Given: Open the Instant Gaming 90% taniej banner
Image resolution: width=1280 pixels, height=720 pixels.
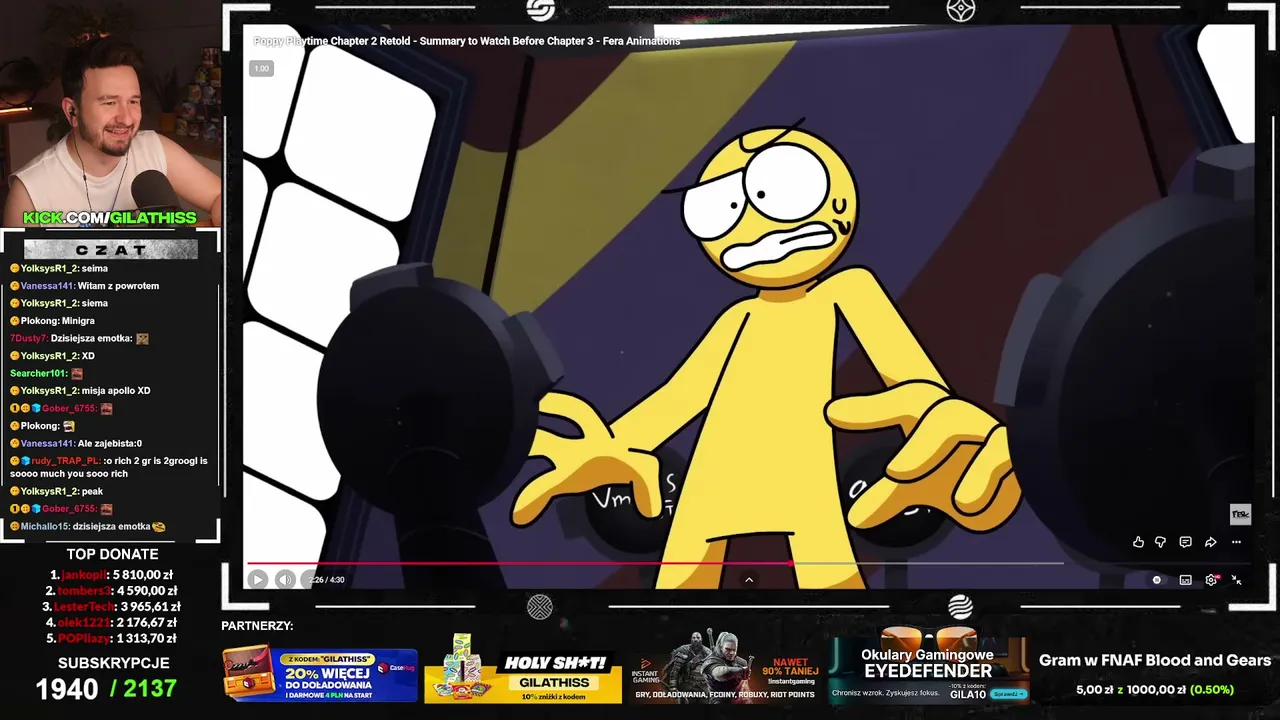Looking at the screenshot, I should (724, 669).
